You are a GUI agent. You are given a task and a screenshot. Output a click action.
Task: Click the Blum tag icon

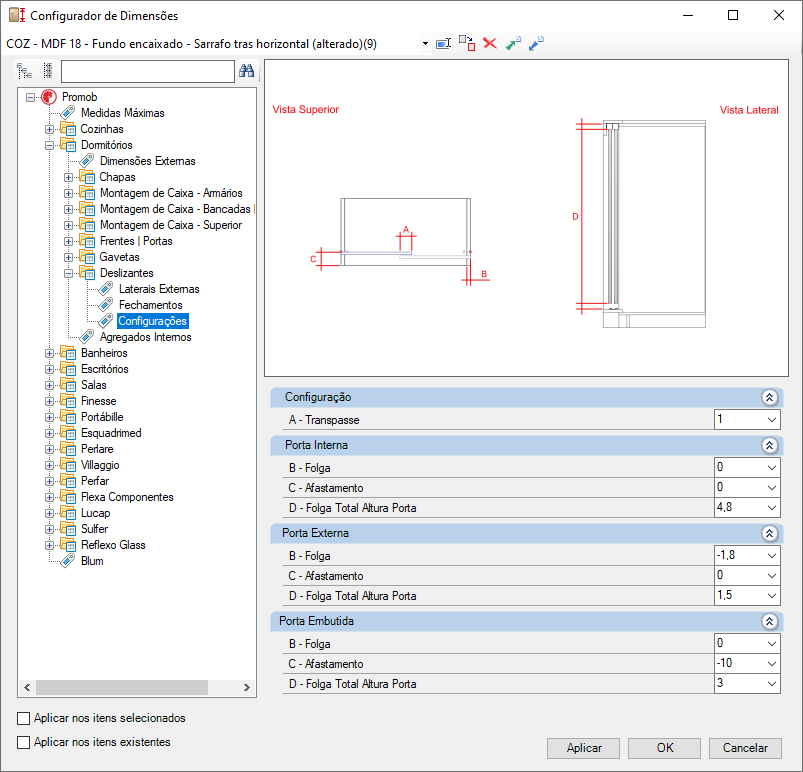pyautogui.click(x=68, y=561)
